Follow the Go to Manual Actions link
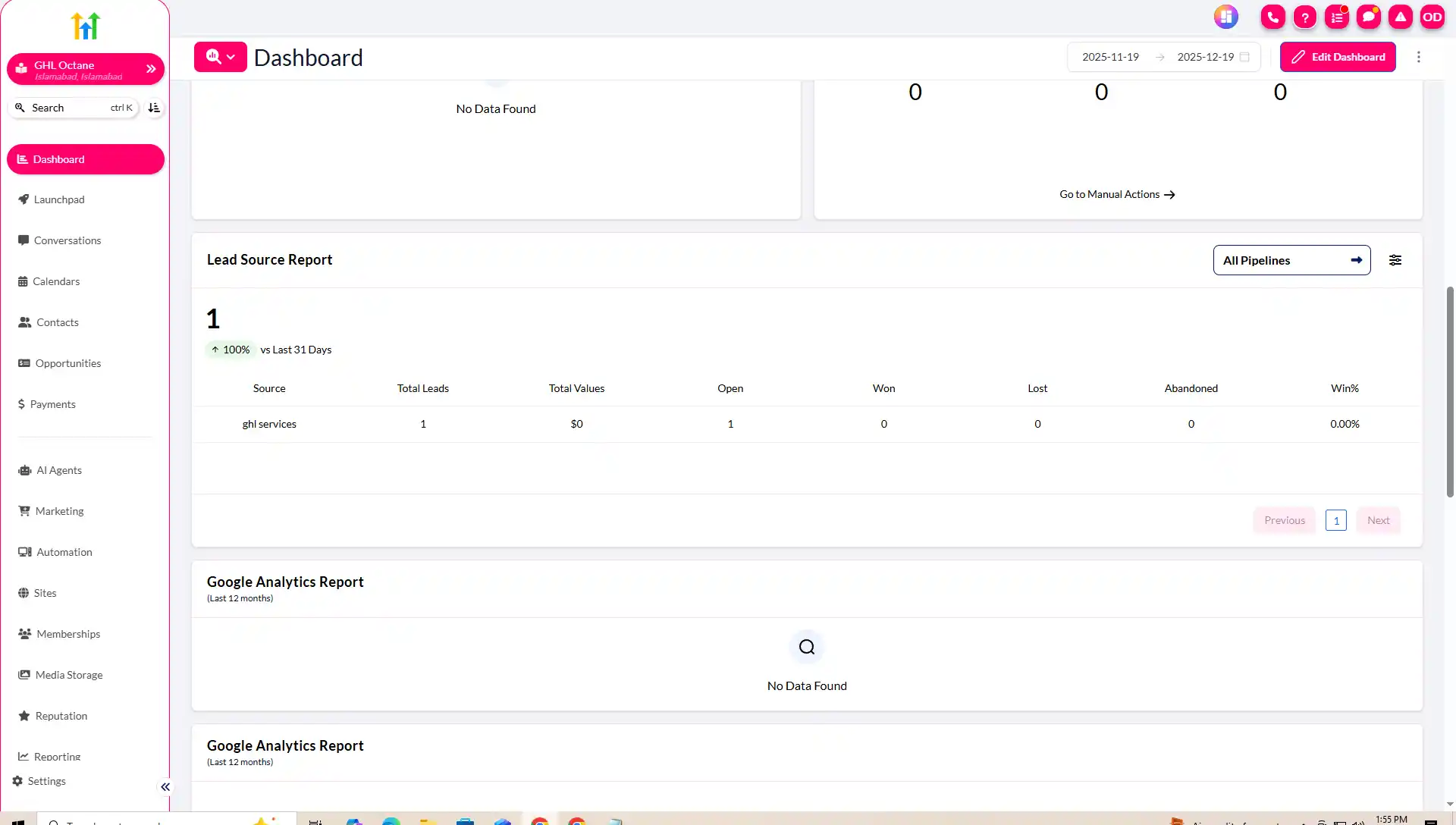Screen dimensions: 1456x825 point(1117,194)
